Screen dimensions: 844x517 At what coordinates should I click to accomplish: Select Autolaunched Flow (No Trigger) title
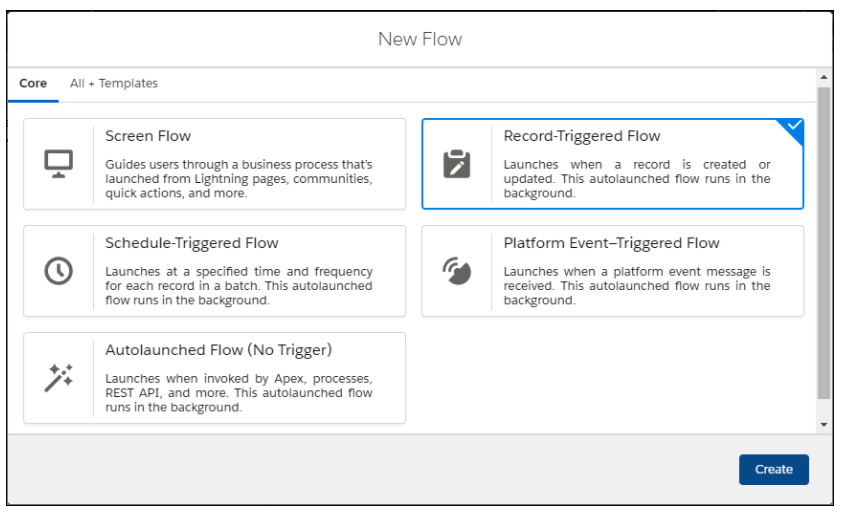(x=219, y=350)
